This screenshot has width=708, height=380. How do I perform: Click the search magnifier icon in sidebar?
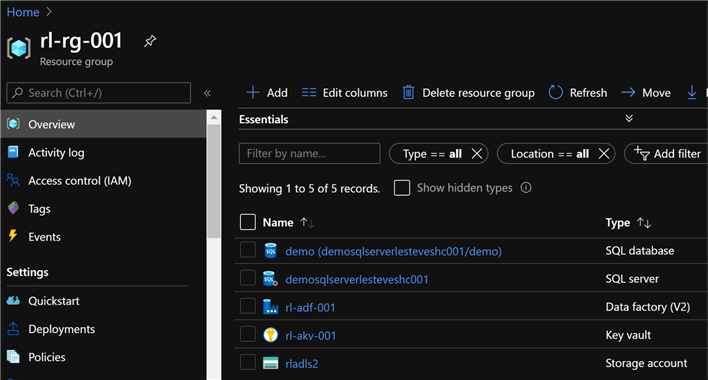click(18, 93)
